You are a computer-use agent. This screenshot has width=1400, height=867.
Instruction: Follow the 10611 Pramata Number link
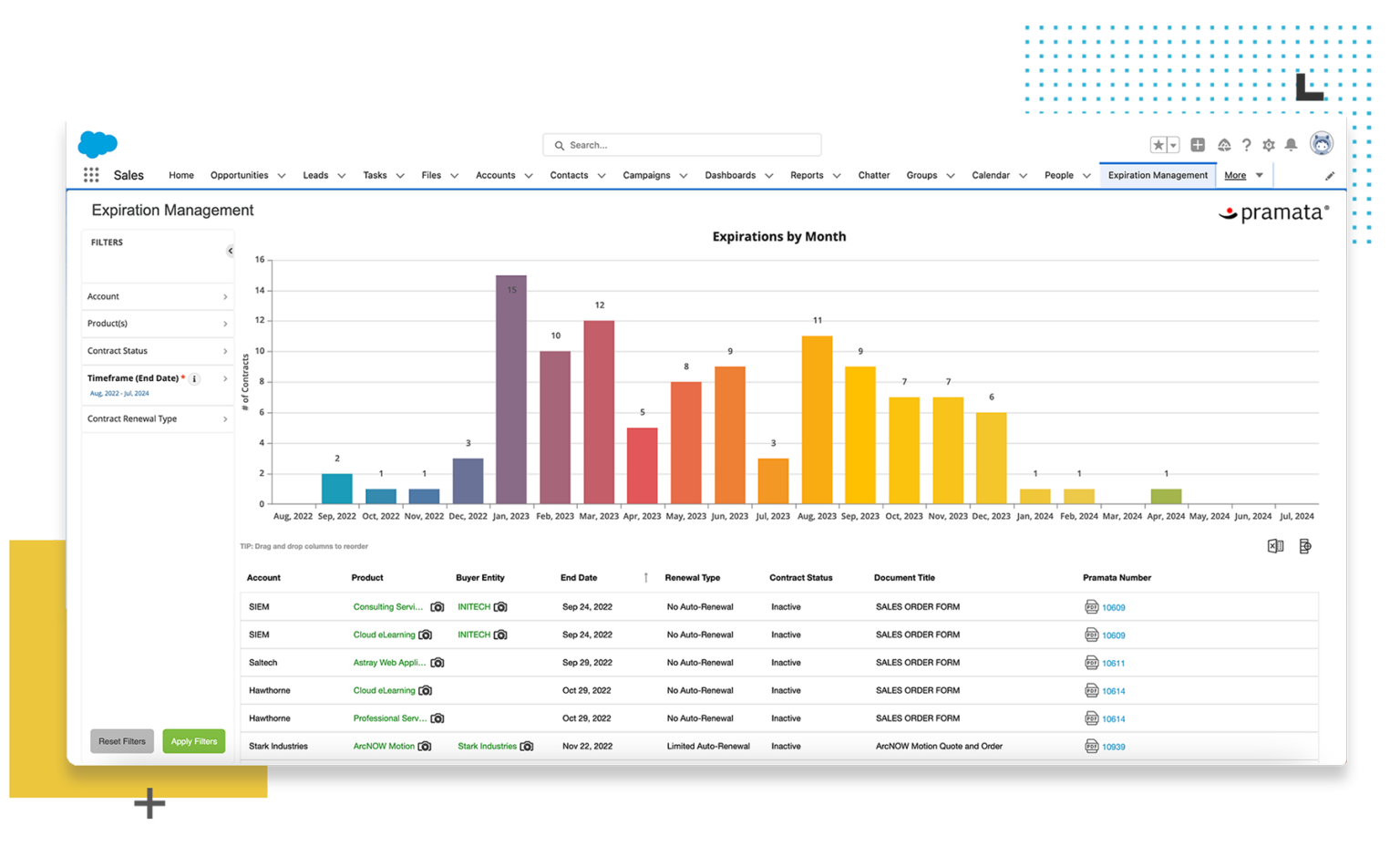(1112, 663)
